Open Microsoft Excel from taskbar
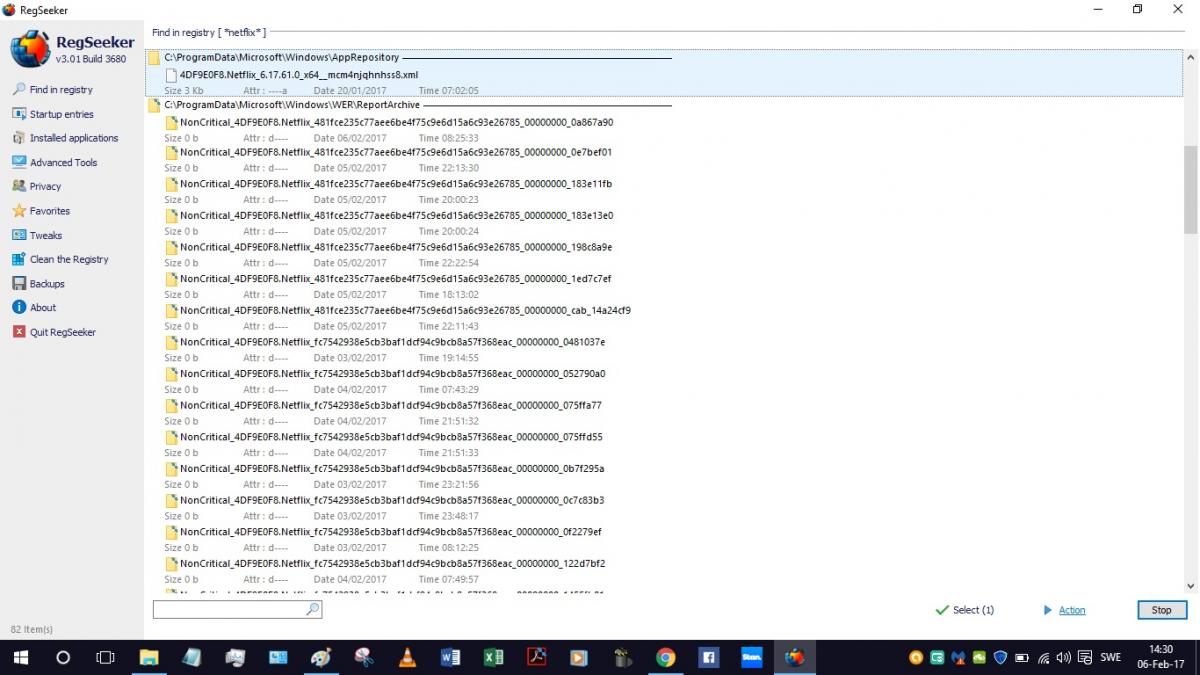The height and width of the screenshot is (675, 1200). [x=493, y=657]
